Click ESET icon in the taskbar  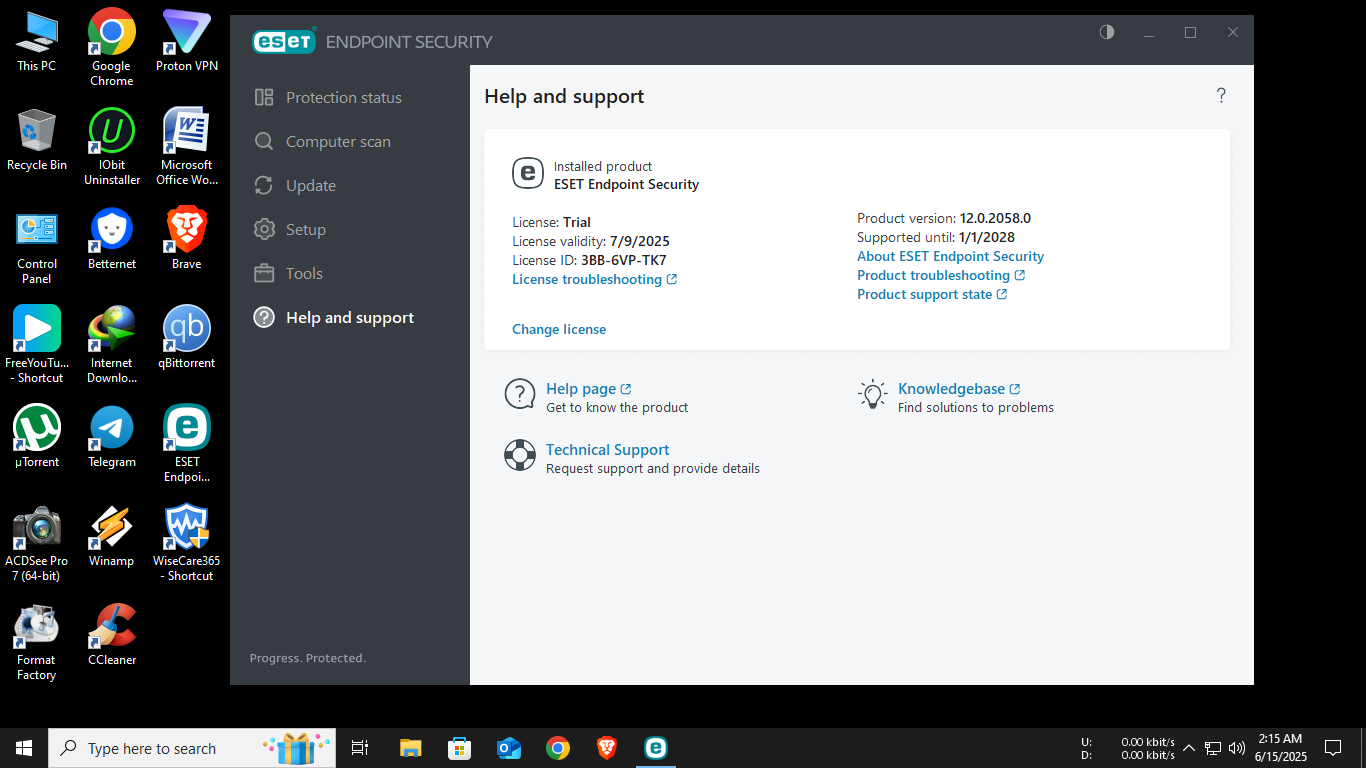pyautogui.click(x=656, y=748)
